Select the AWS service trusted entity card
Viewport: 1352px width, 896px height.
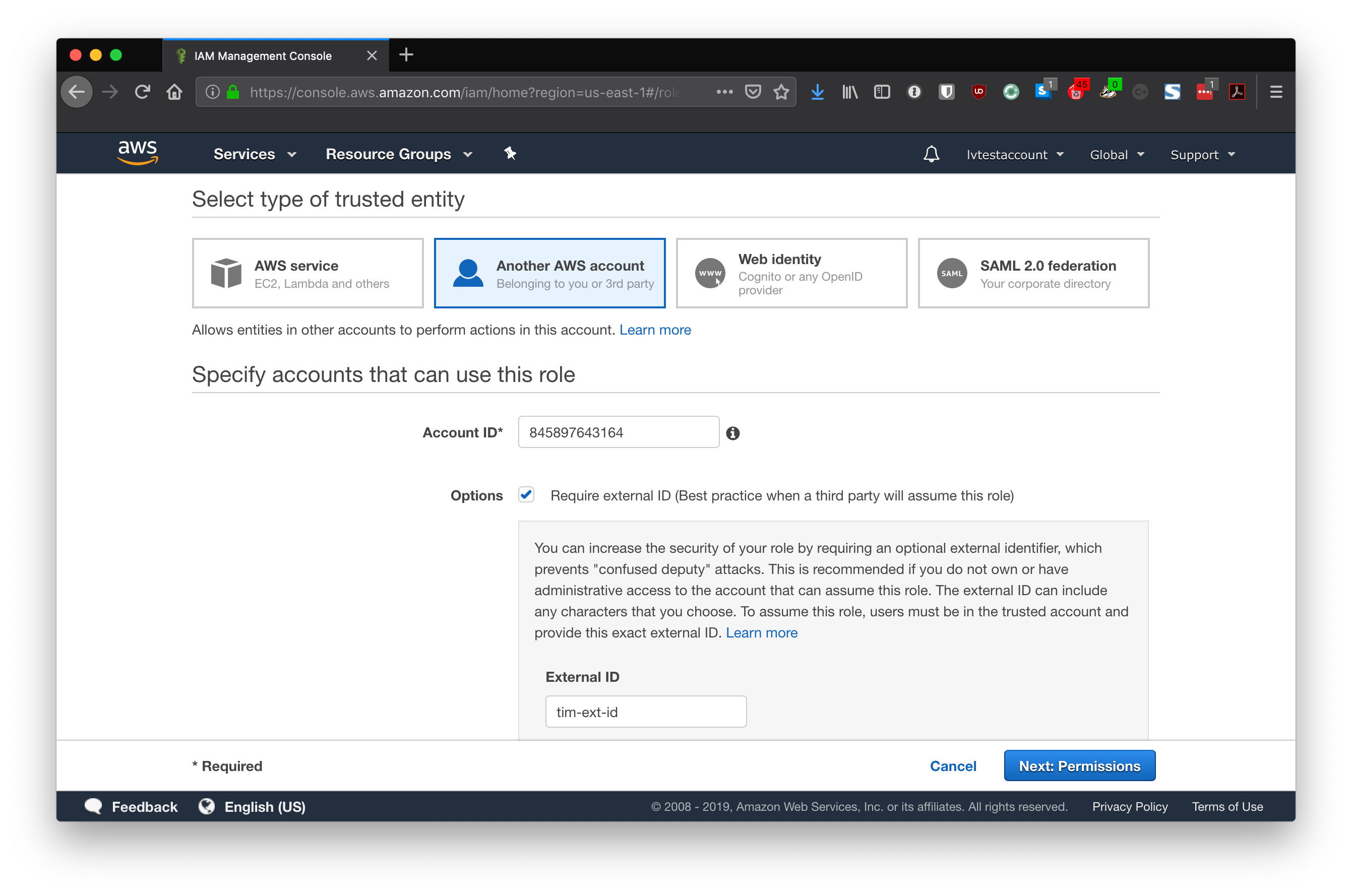pyautogui.click(x=308, y=273)
